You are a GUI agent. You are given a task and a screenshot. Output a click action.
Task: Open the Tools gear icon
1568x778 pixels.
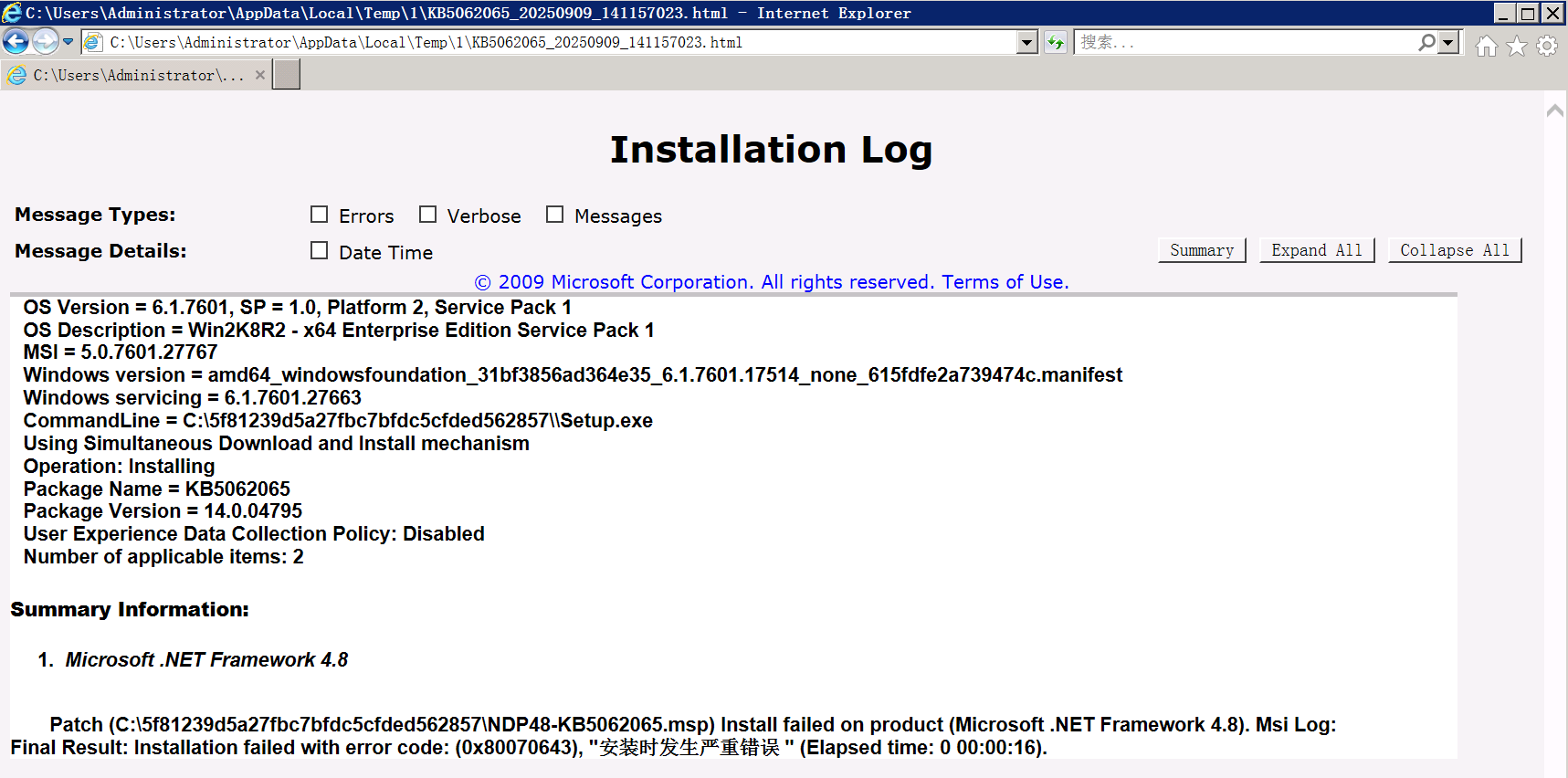pyautogui.click(x=1547, y=46)
